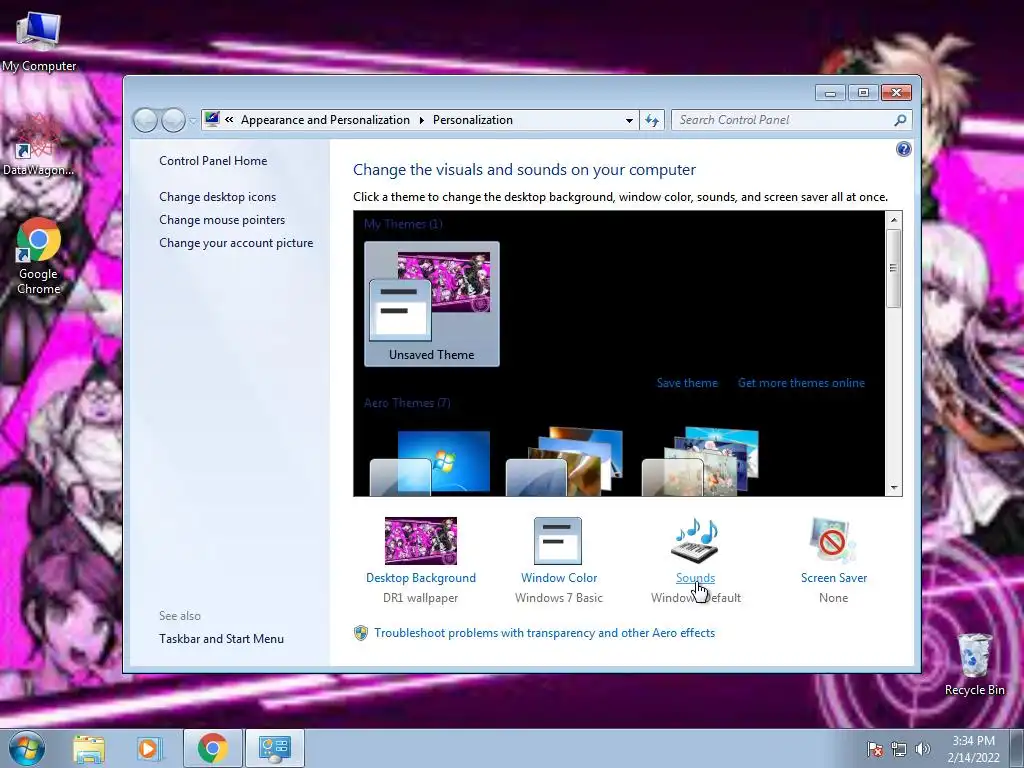Click scroll down arrow of themes list

pyautogui.click(x=893, y=488)
